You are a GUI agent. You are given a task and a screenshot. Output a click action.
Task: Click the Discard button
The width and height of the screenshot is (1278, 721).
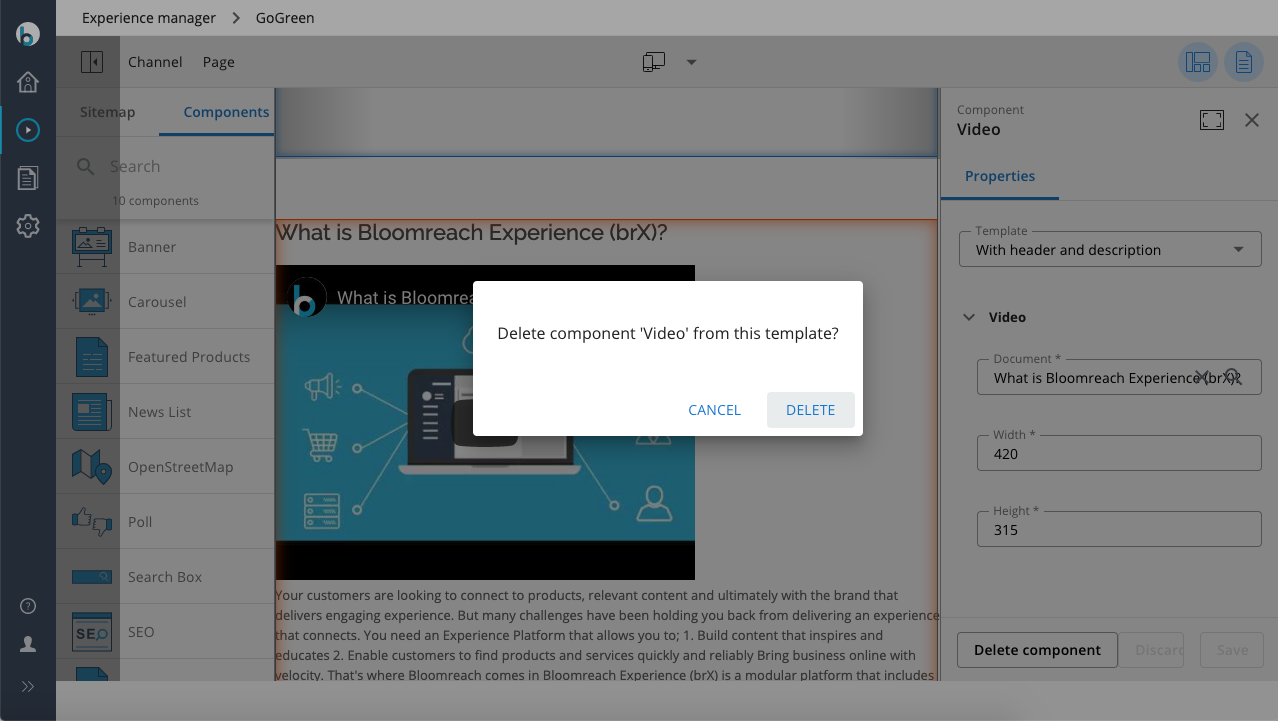1151,650
